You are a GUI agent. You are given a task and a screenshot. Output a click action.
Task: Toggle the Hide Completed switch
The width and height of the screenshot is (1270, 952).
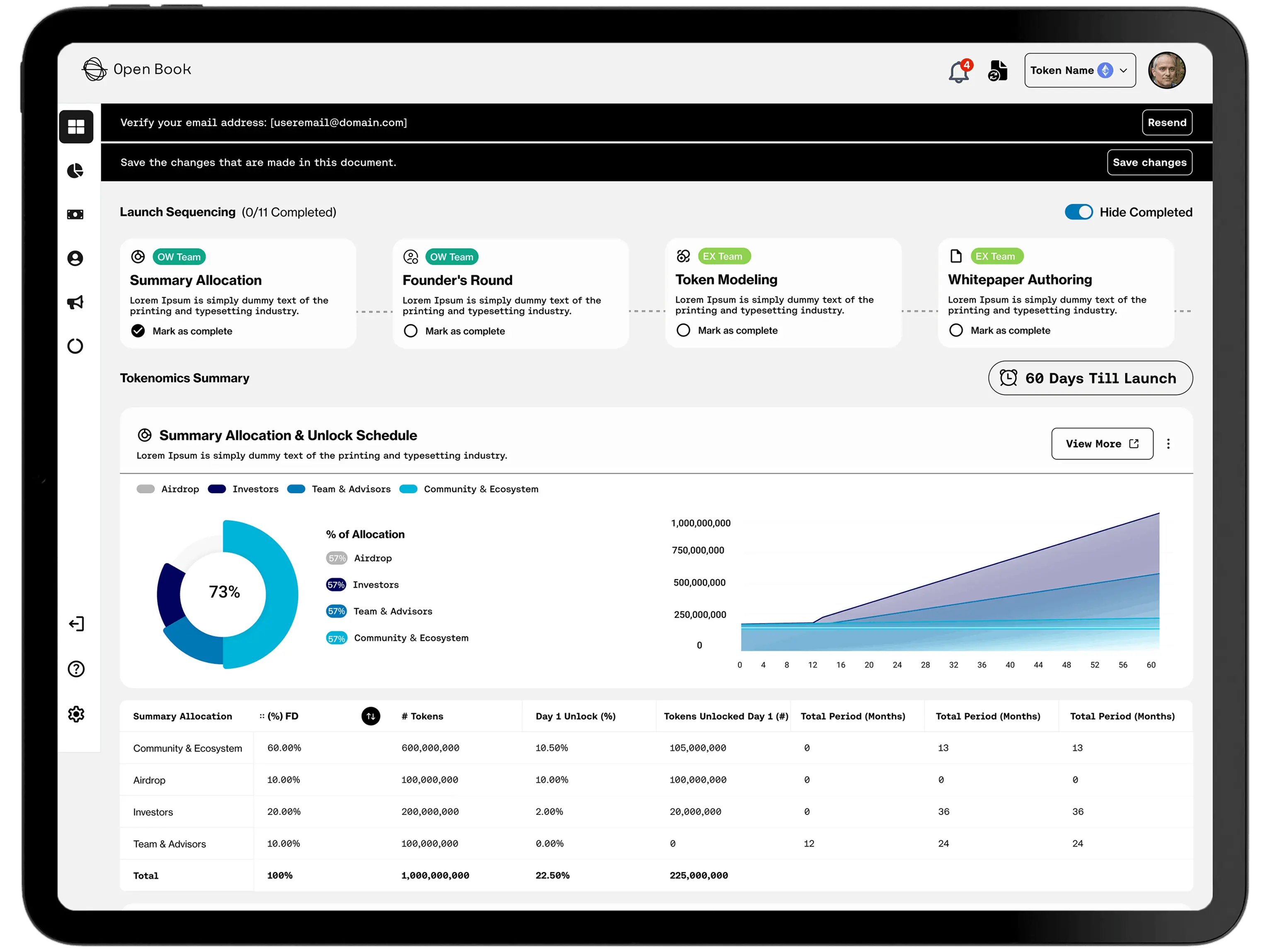[x=1078, y=213]
